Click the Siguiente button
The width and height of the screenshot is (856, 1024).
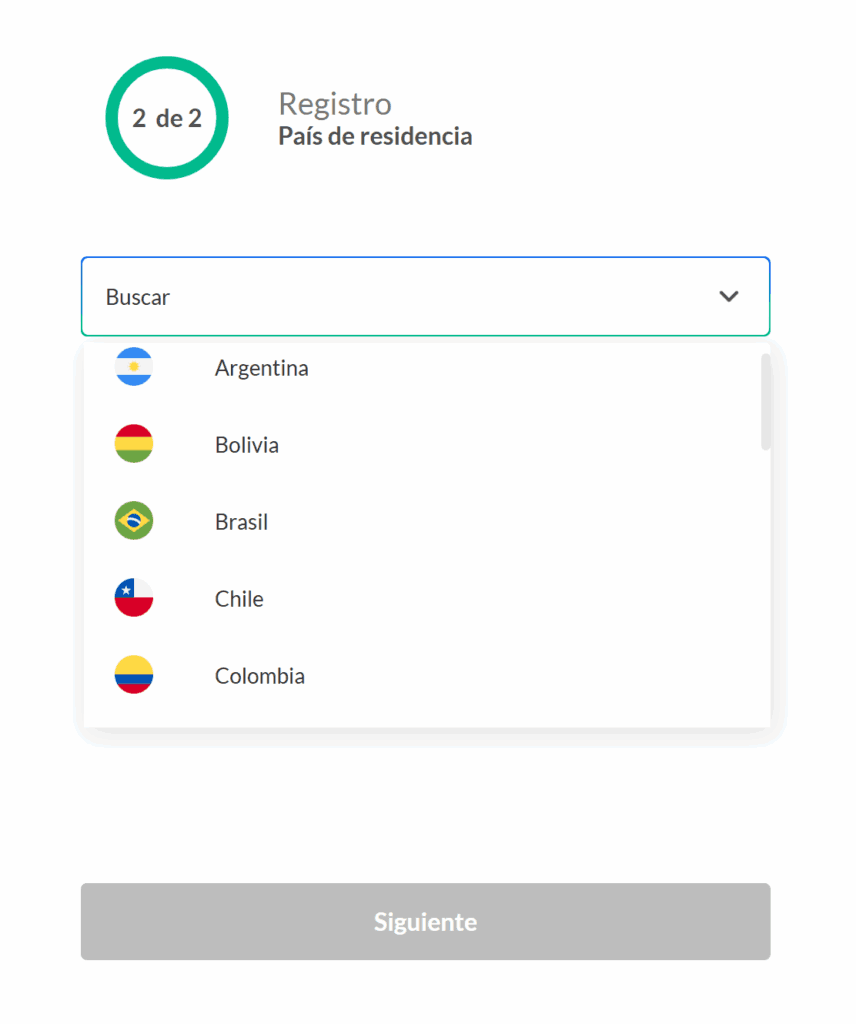tap(426, 922)
